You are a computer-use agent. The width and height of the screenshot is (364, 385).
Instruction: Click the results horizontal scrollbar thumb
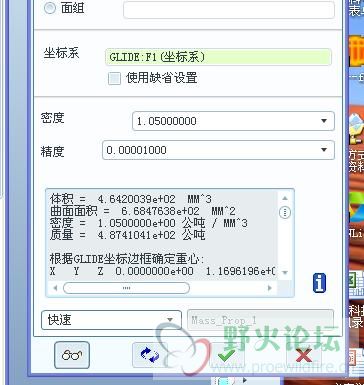tap(126, 288)
